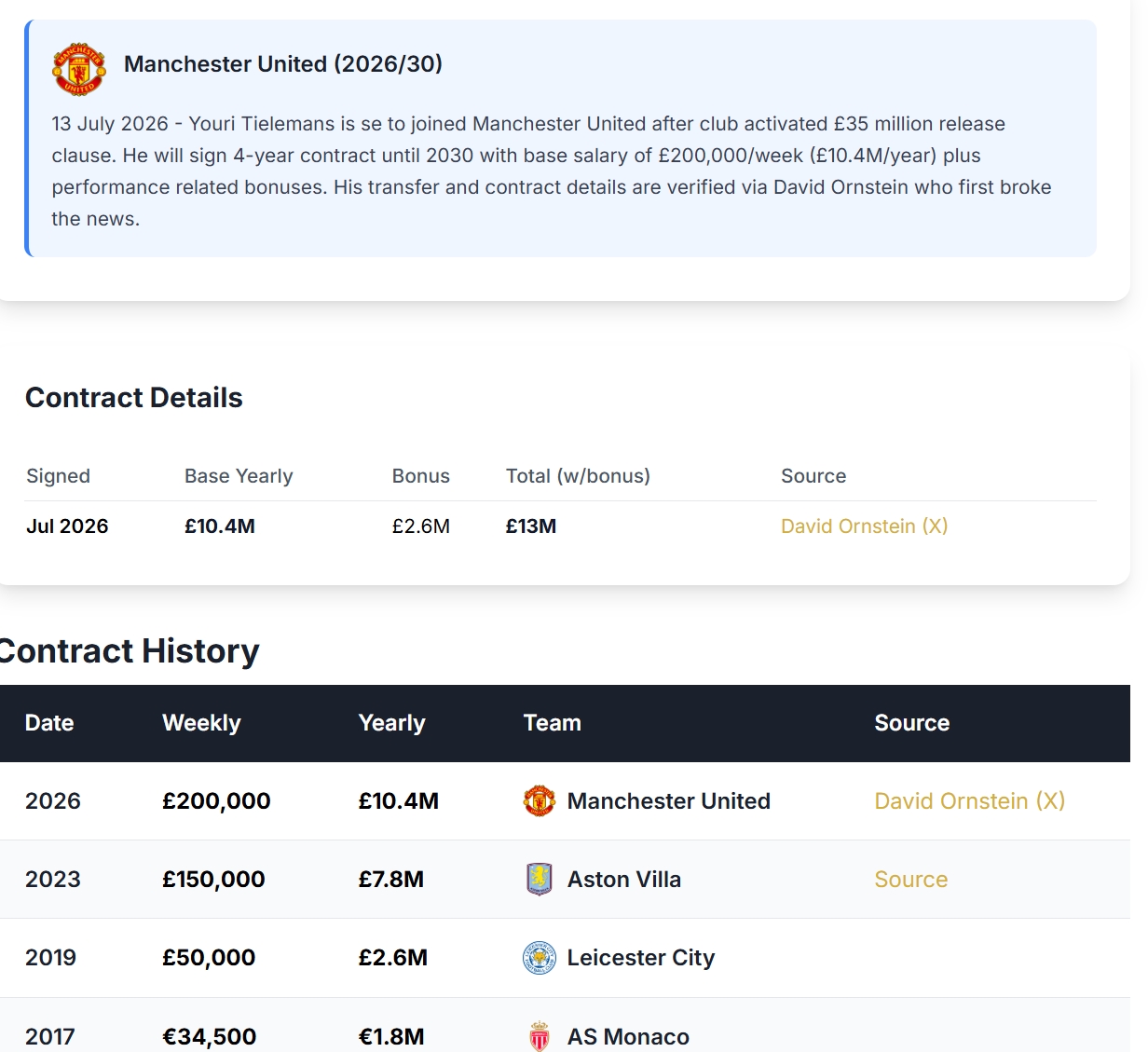The width and height of the screenshot is (1148, 1052).
Task: Click the AS Monaco crest icon
Action: pyautogui.click(x=539, y=1036)
